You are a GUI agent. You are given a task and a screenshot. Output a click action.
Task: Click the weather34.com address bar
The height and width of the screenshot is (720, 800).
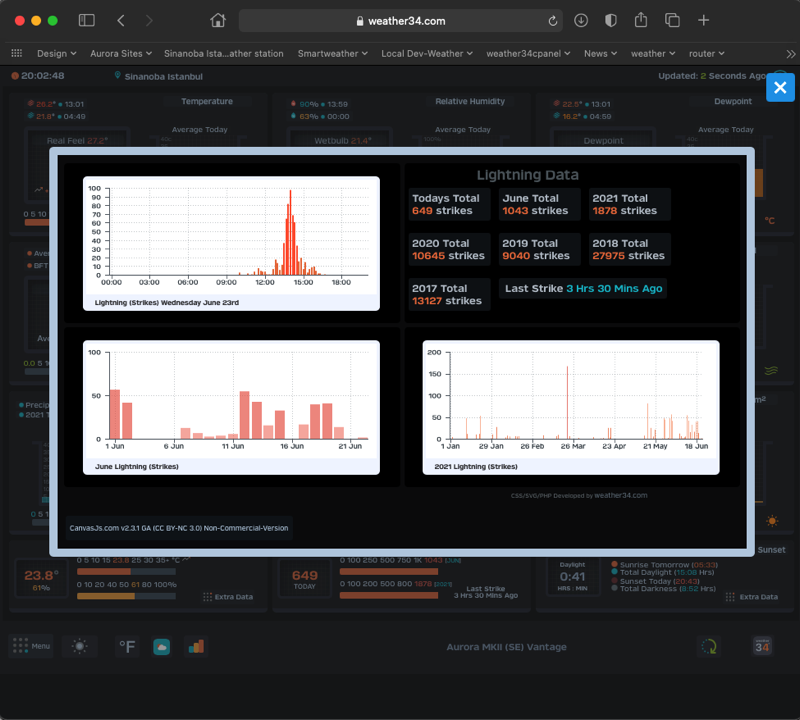point(401,21)
